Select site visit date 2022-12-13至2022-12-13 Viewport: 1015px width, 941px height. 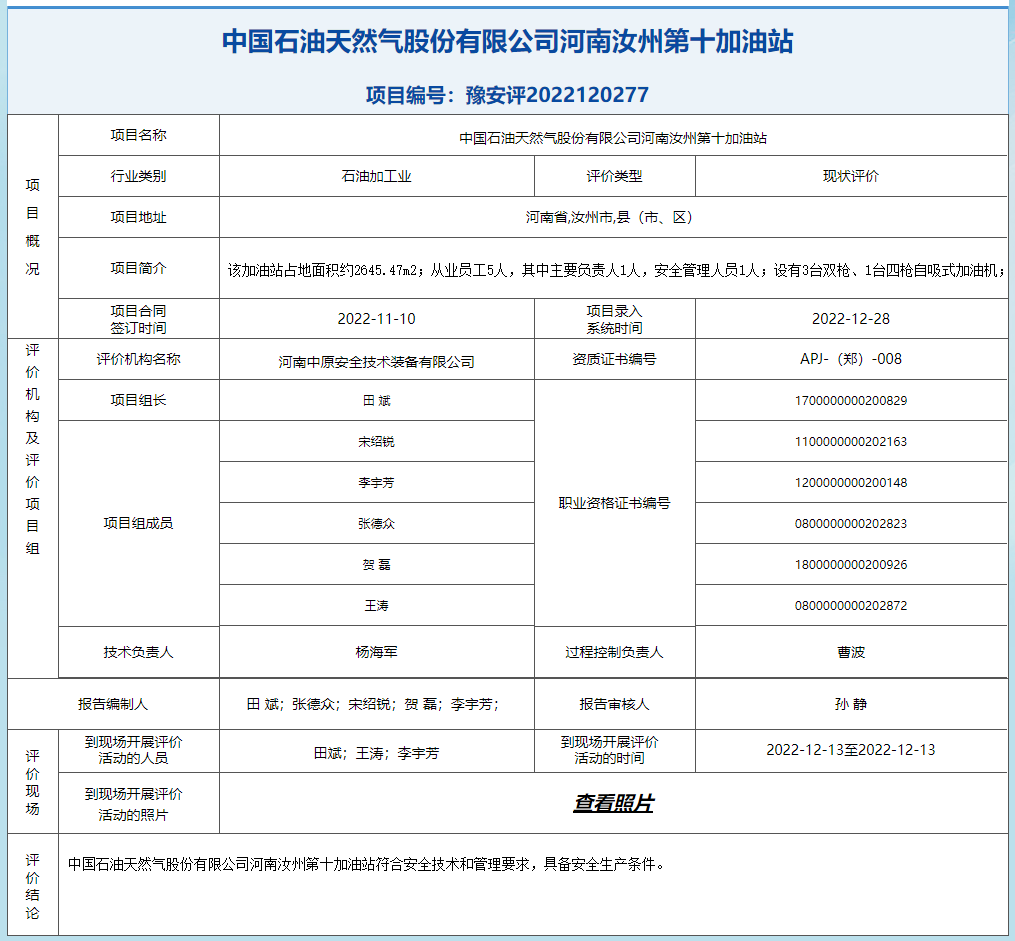pos(851,750)
